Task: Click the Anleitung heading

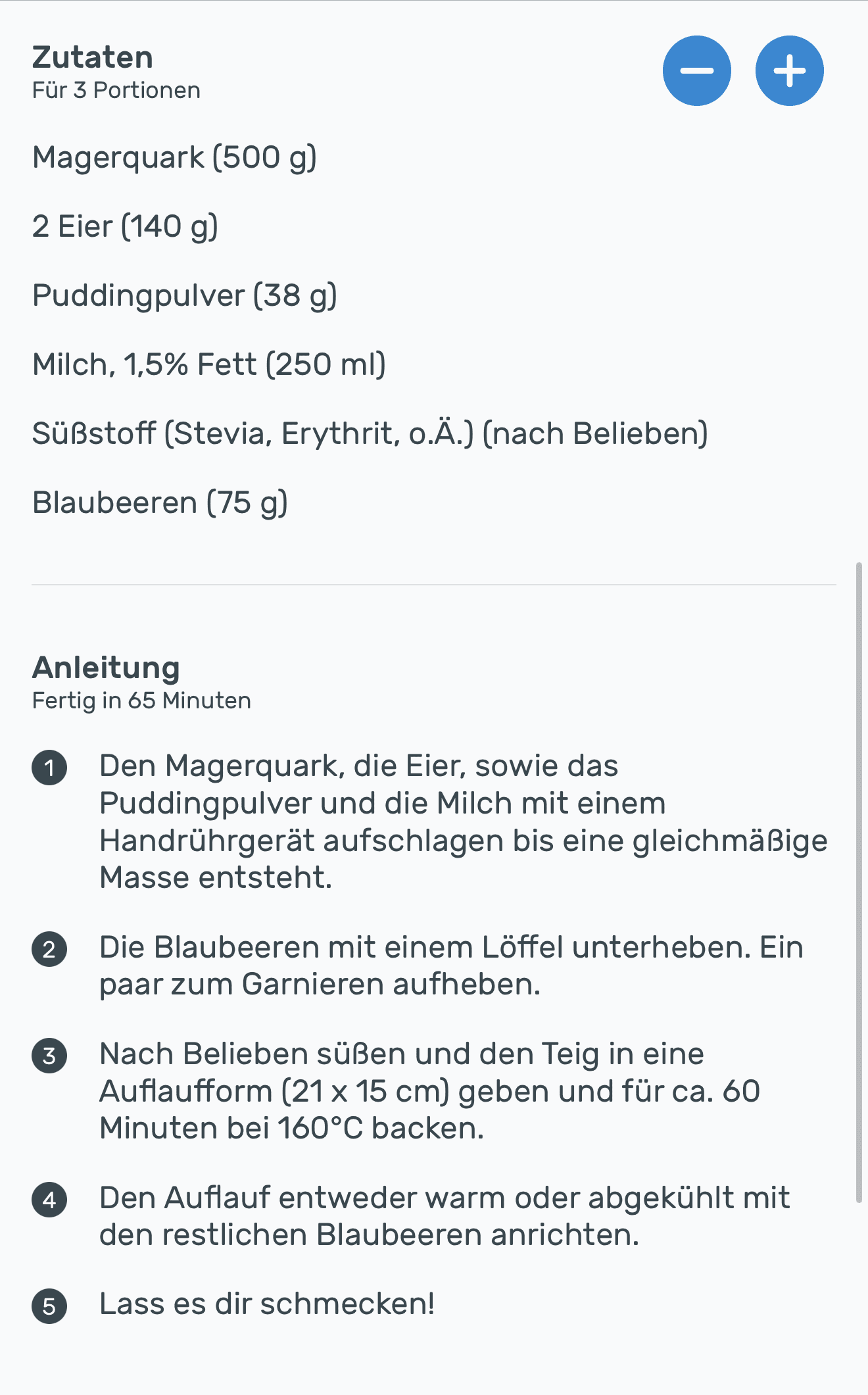Action: 106,668
